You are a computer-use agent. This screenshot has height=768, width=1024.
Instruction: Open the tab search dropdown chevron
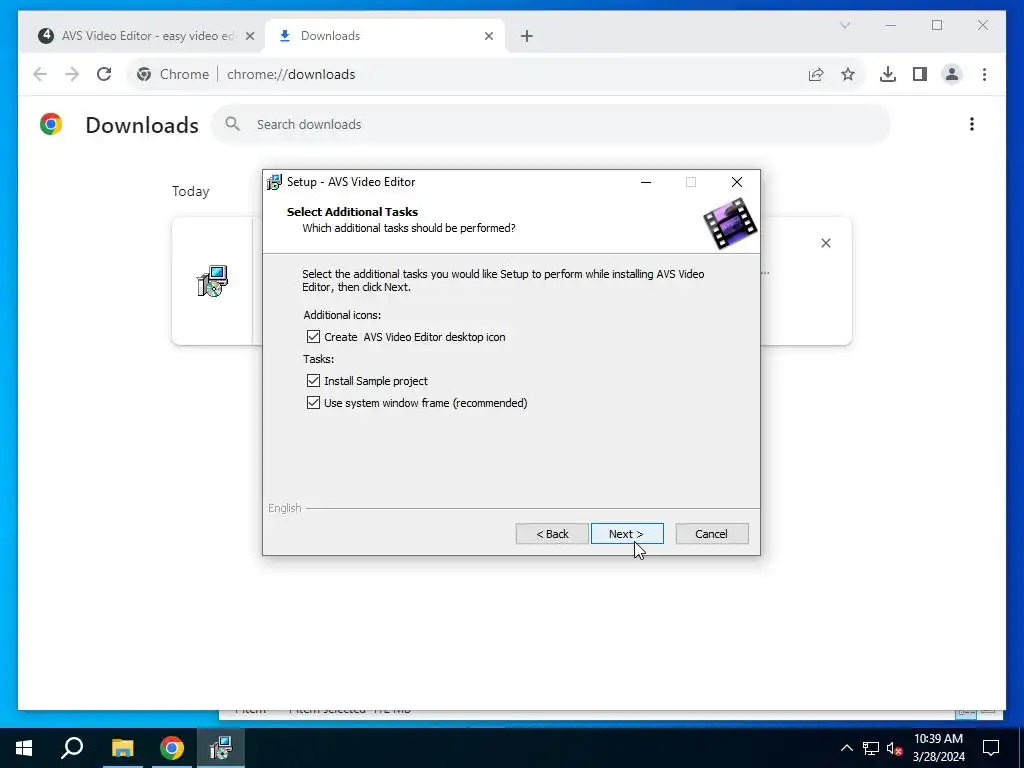845,25
